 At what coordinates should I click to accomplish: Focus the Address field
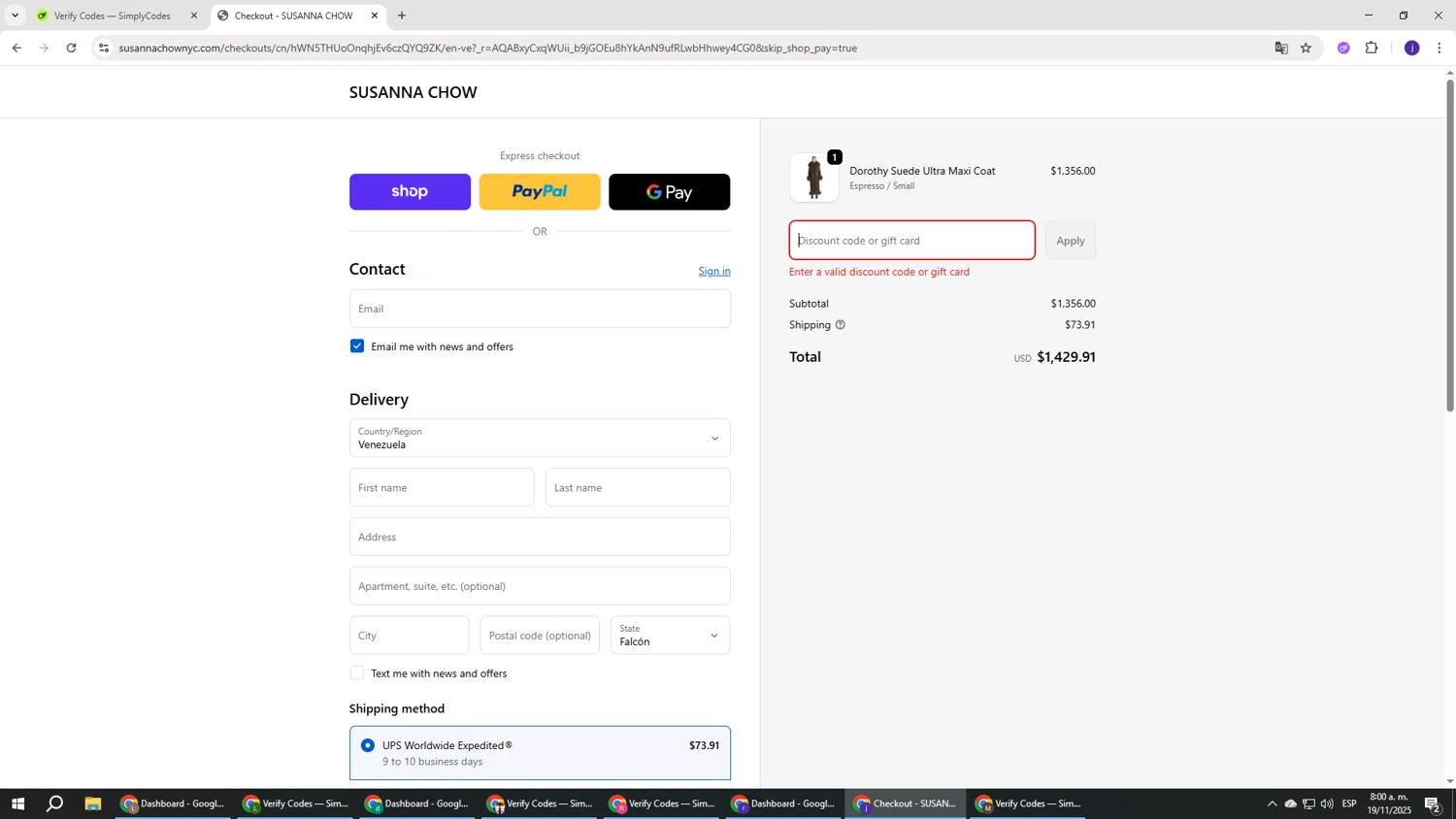(540, 537)
